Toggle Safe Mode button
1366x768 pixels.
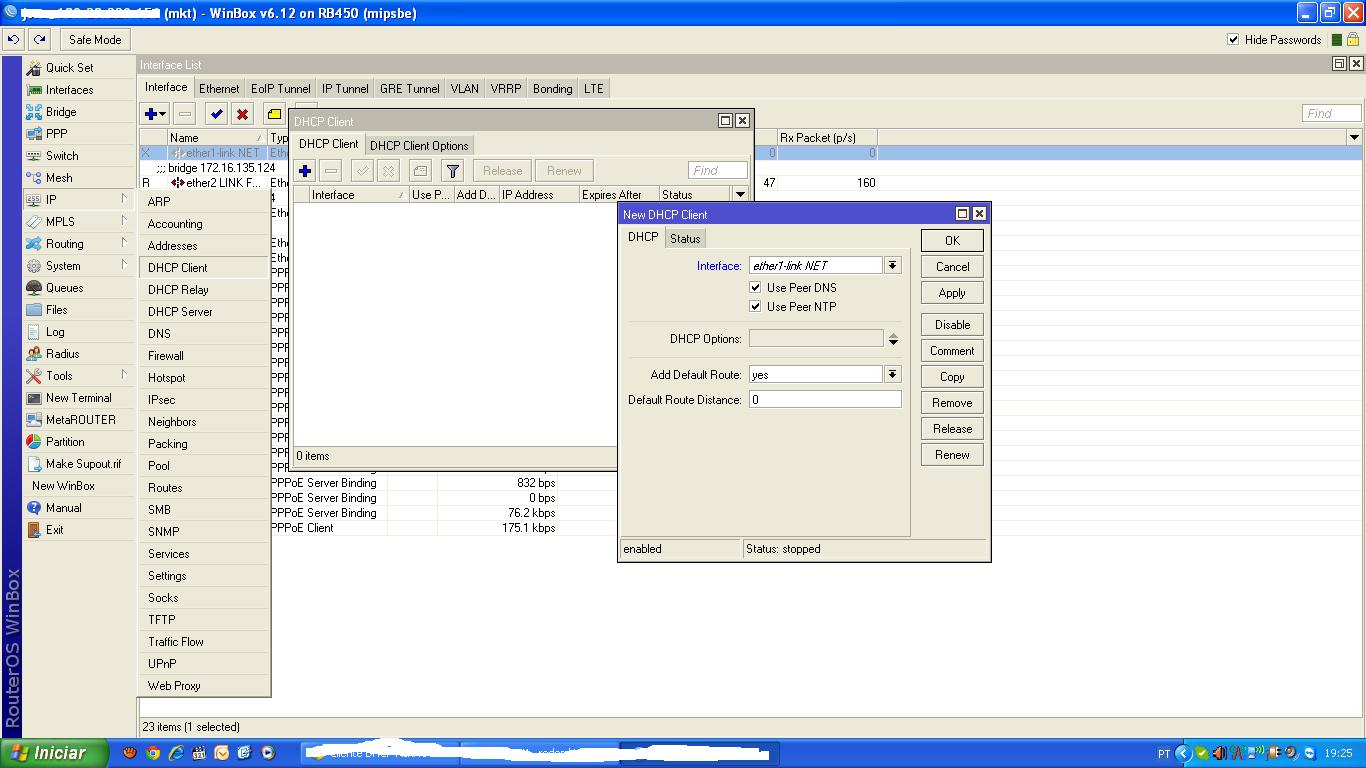pos(95,40)
